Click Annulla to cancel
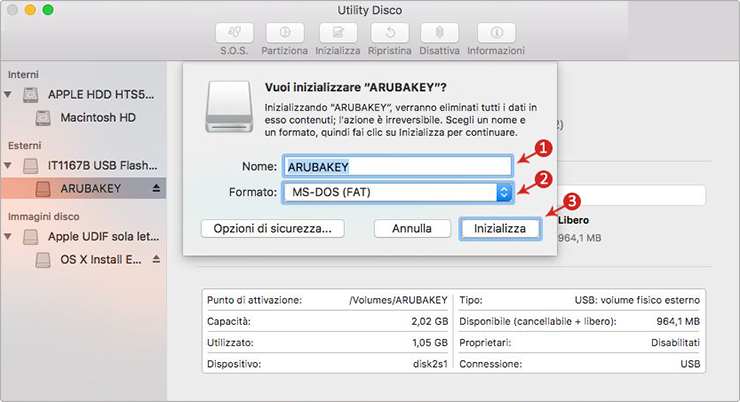The height and width of the screenshot is (402, 740). [412, 229]
